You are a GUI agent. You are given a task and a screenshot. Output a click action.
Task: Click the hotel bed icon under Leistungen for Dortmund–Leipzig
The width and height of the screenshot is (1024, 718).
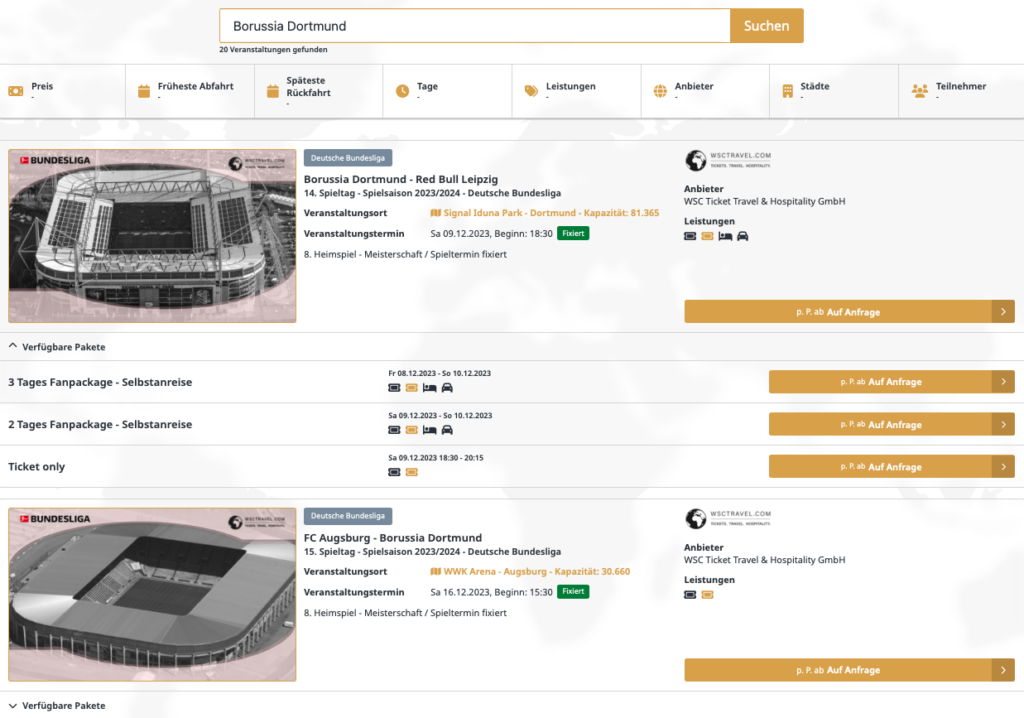[725, 237]
